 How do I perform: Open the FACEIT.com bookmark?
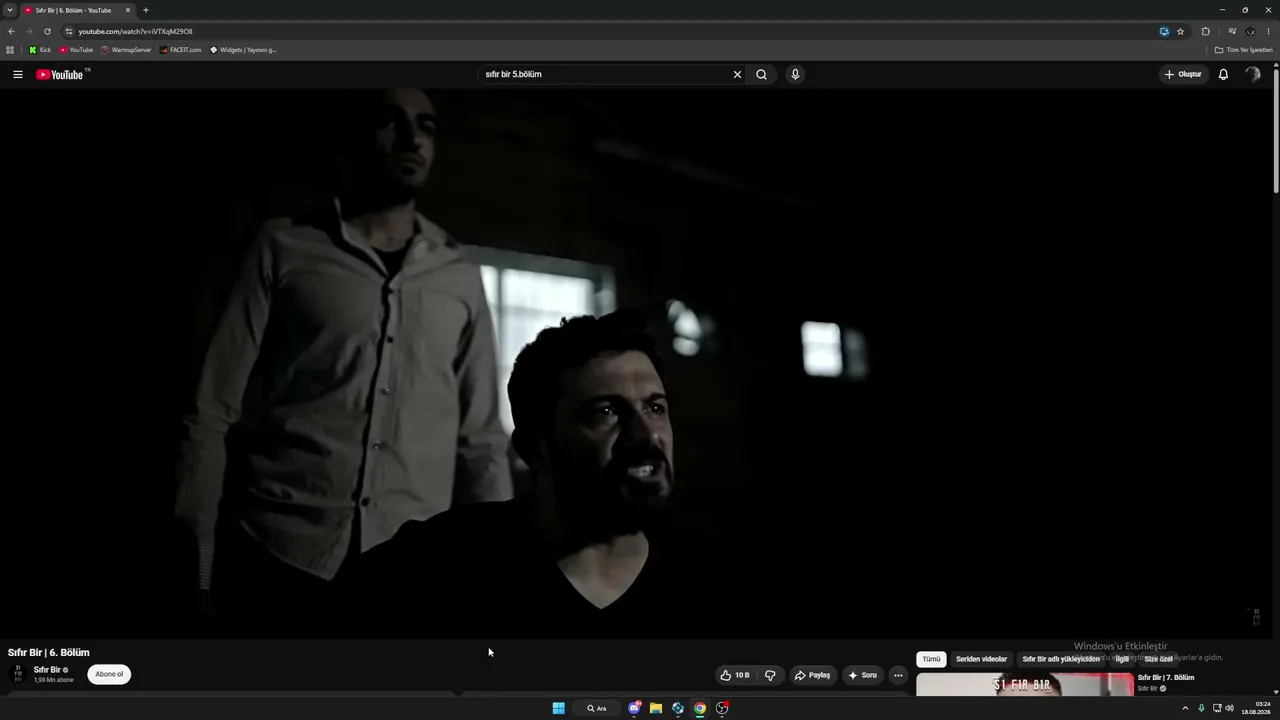point(181,50)
